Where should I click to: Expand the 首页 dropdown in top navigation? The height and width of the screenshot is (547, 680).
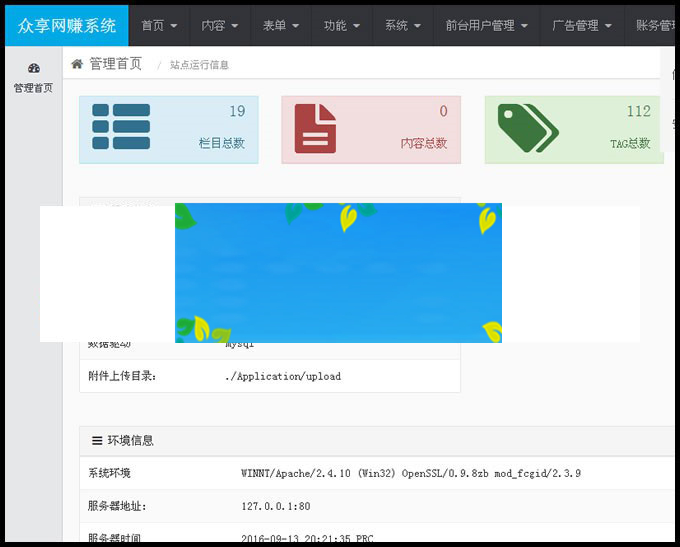coord(159,25)
